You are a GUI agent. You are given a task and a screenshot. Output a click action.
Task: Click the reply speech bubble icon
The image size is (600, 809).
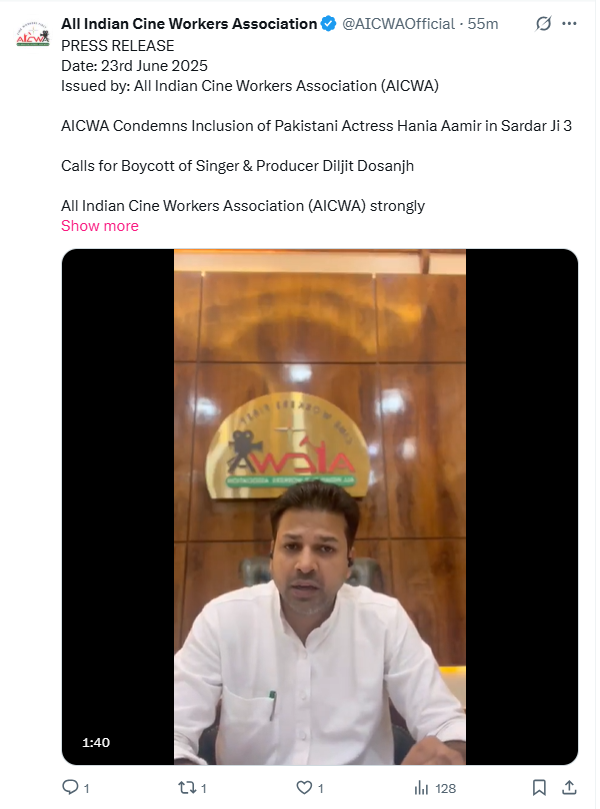pyautogui.click(x=70, y=787)
